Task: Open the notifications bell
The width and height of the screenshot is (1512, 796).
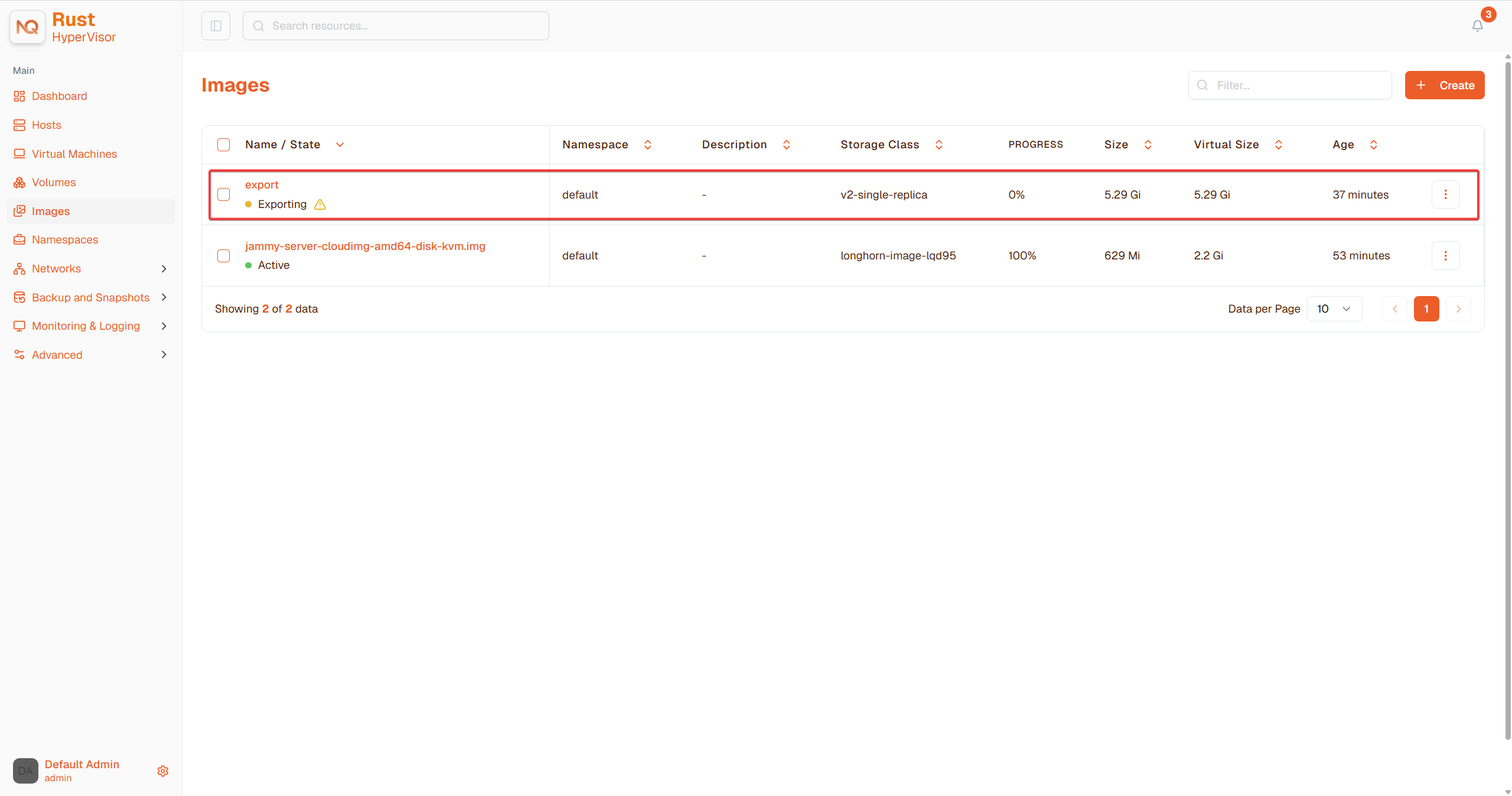Action: tap(1477, 26)
